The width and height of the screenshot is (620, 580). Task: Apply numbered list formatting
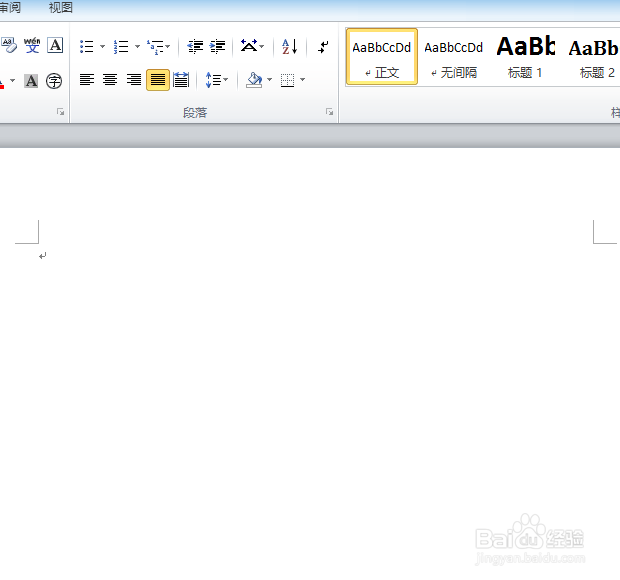pyautogui.click(x=121, y=46)
